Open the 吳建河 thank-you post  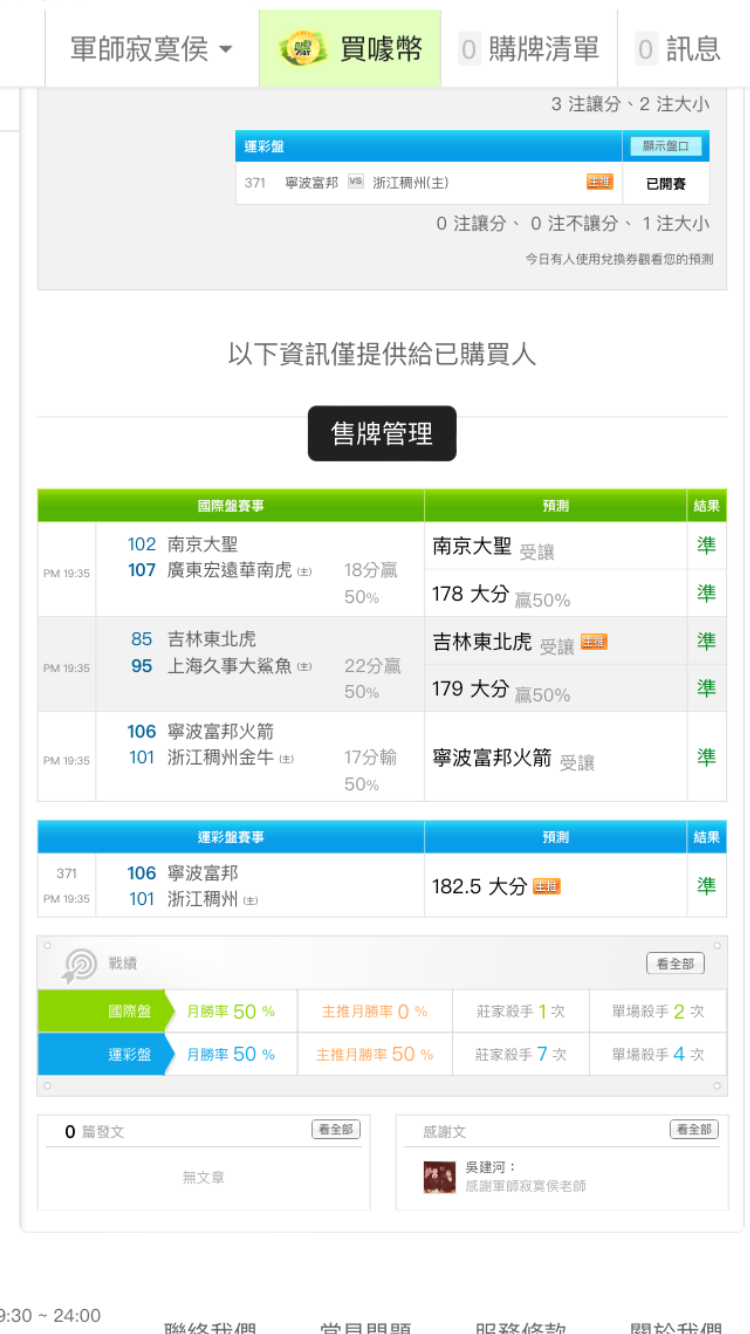pyautogui.click(x=526, y=1186)
